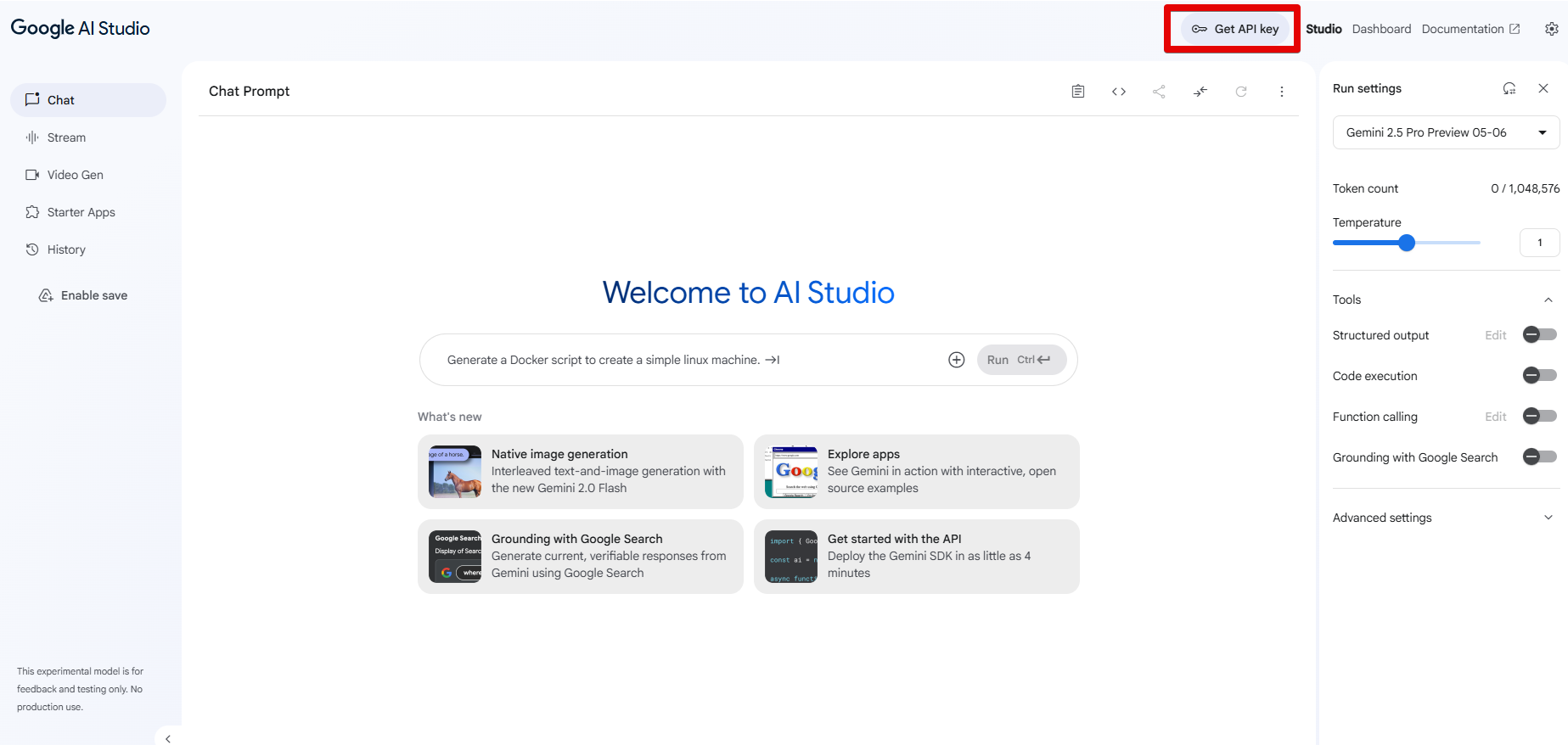Viewport: 1568px width, 745px height.
Task: Click the Chat Prompt title
Action: tap(249, 91)
